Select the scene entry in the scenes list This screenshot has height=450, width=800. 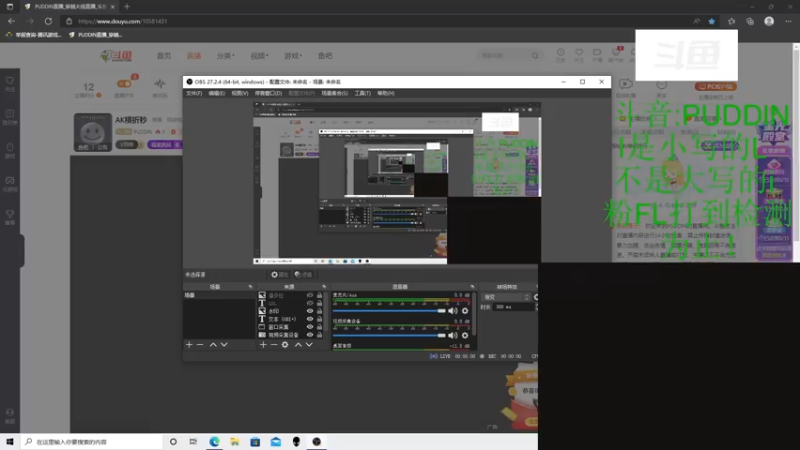click(219, 295)
